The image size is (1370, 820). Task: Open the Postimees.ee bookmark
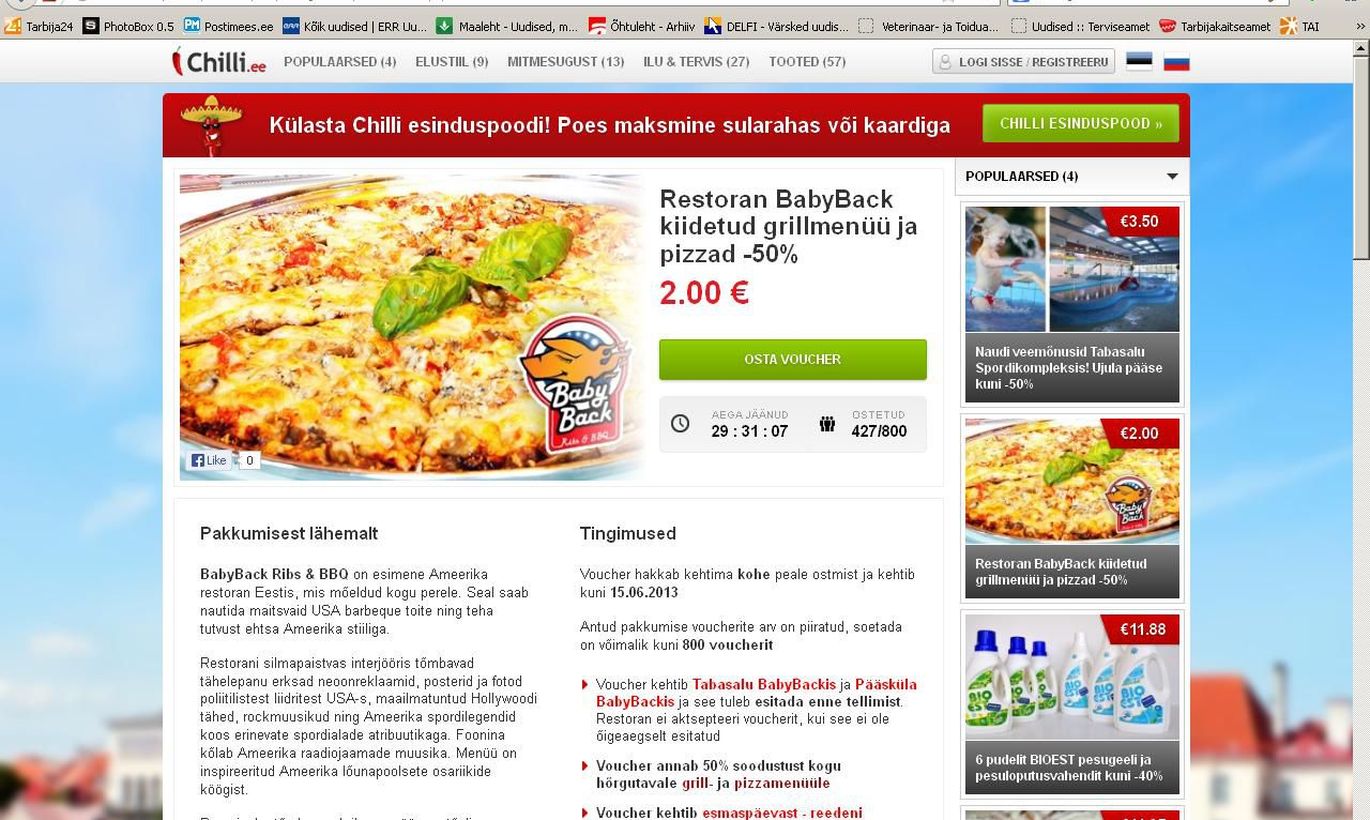228,26
